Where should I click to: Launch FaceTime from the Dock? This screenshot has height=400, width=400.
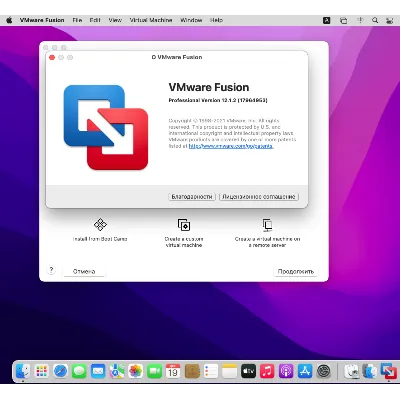154,371
